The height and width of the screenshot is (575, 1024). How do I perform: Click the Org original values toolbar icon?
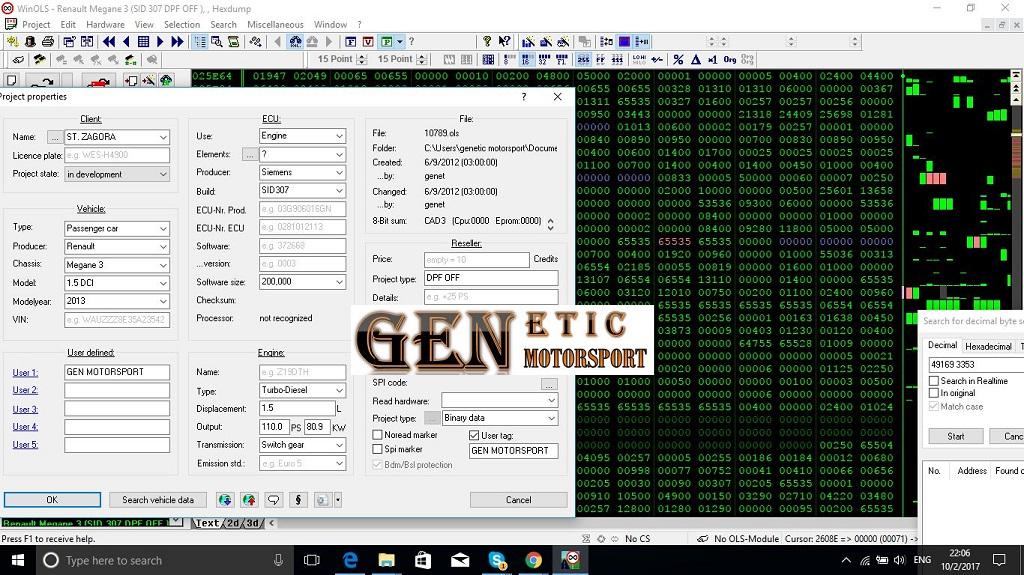pos(730,60)
